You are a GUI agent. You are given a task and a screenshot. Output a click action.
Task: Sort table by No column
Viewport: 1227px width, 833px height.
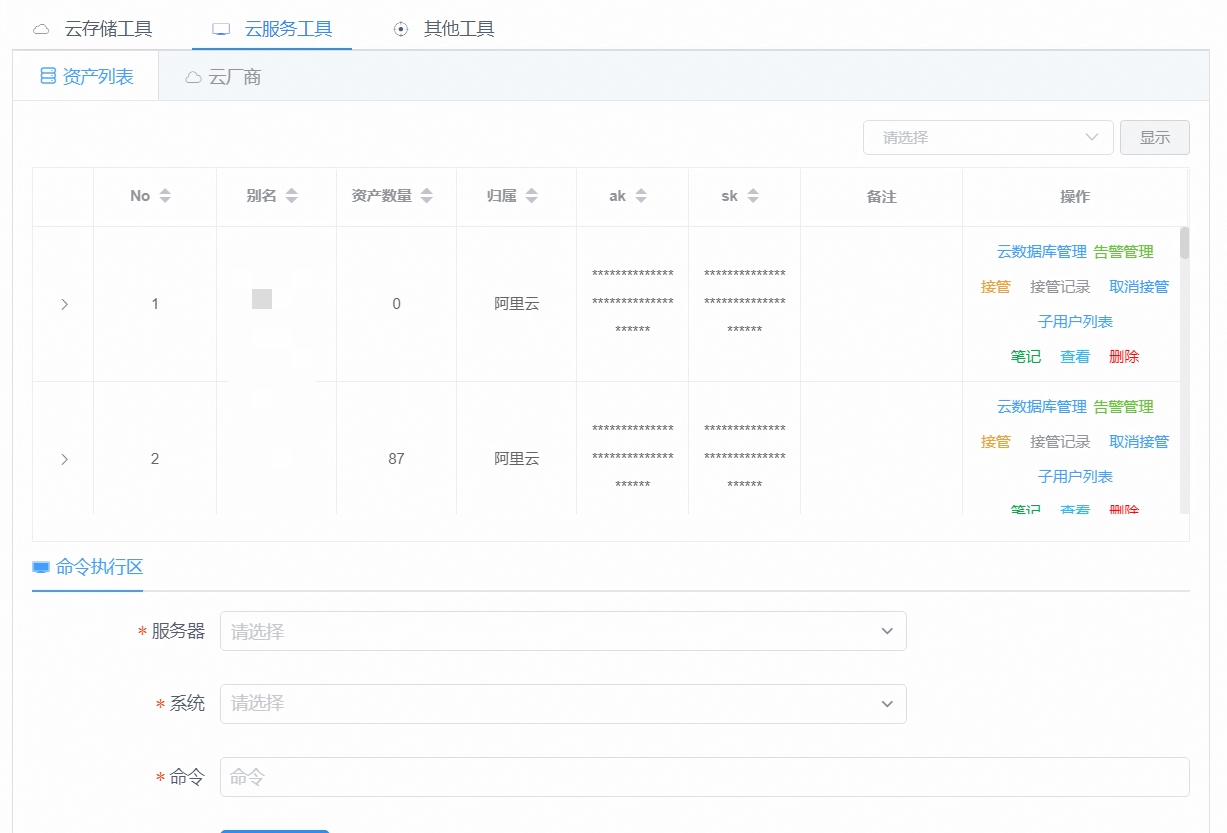tap(165, 197)
